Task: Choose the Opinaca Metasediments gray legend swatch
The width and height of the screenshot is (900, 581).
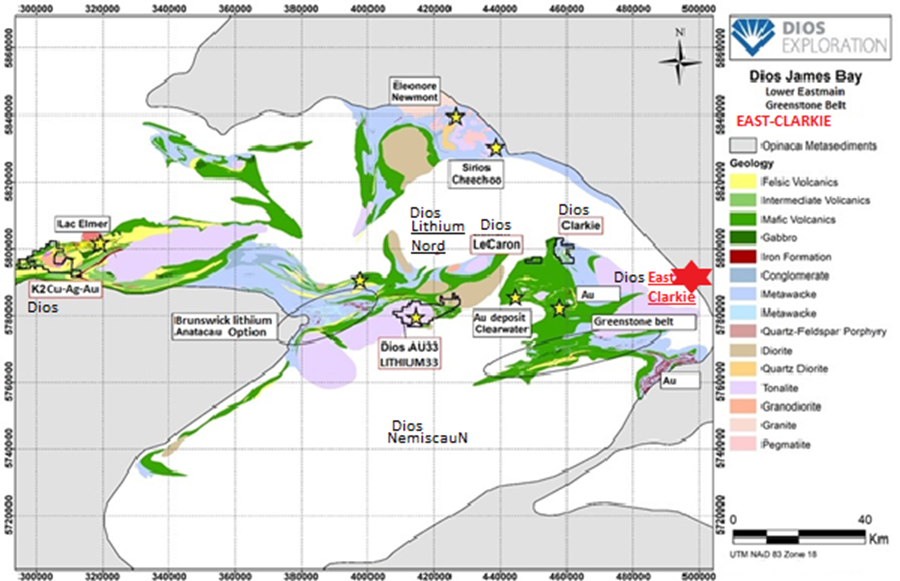Action: click(745, 145)
